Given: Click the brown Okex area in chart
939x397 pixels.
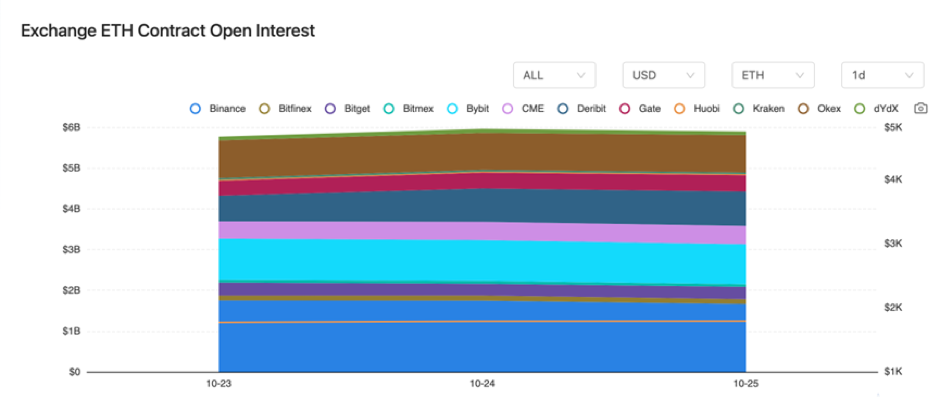Looking at the screenshot, I should click(482, 153).
